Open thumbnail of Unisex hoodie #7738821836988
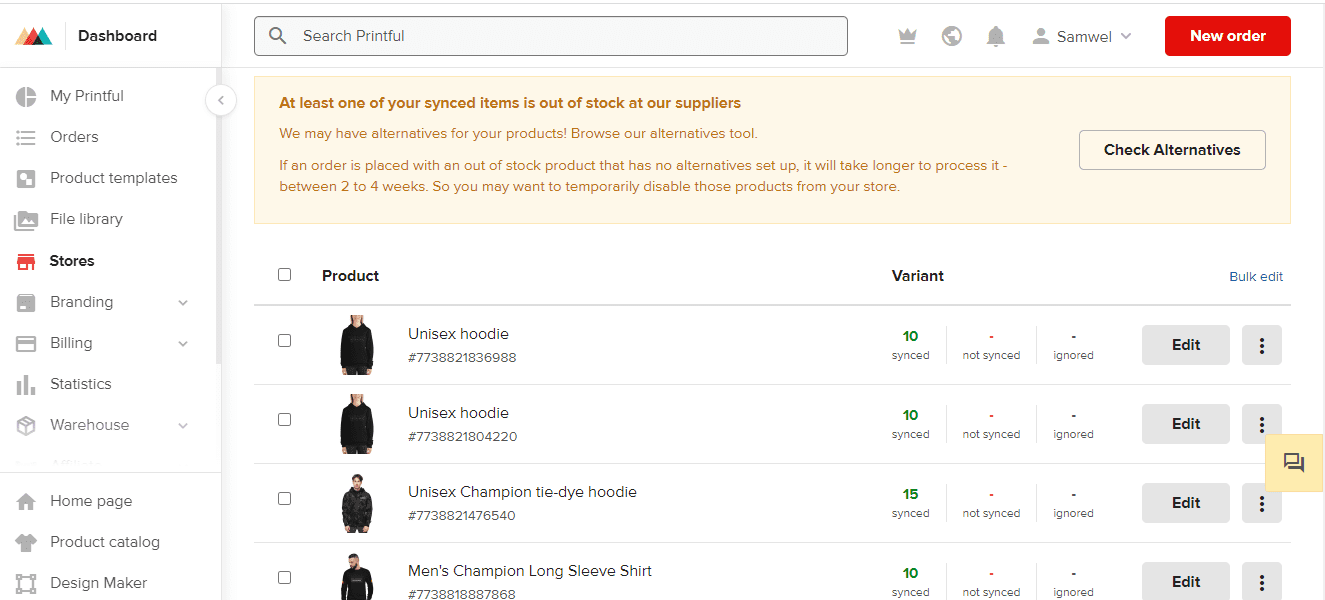This screenshot has width=1325, height=600. 356,345
